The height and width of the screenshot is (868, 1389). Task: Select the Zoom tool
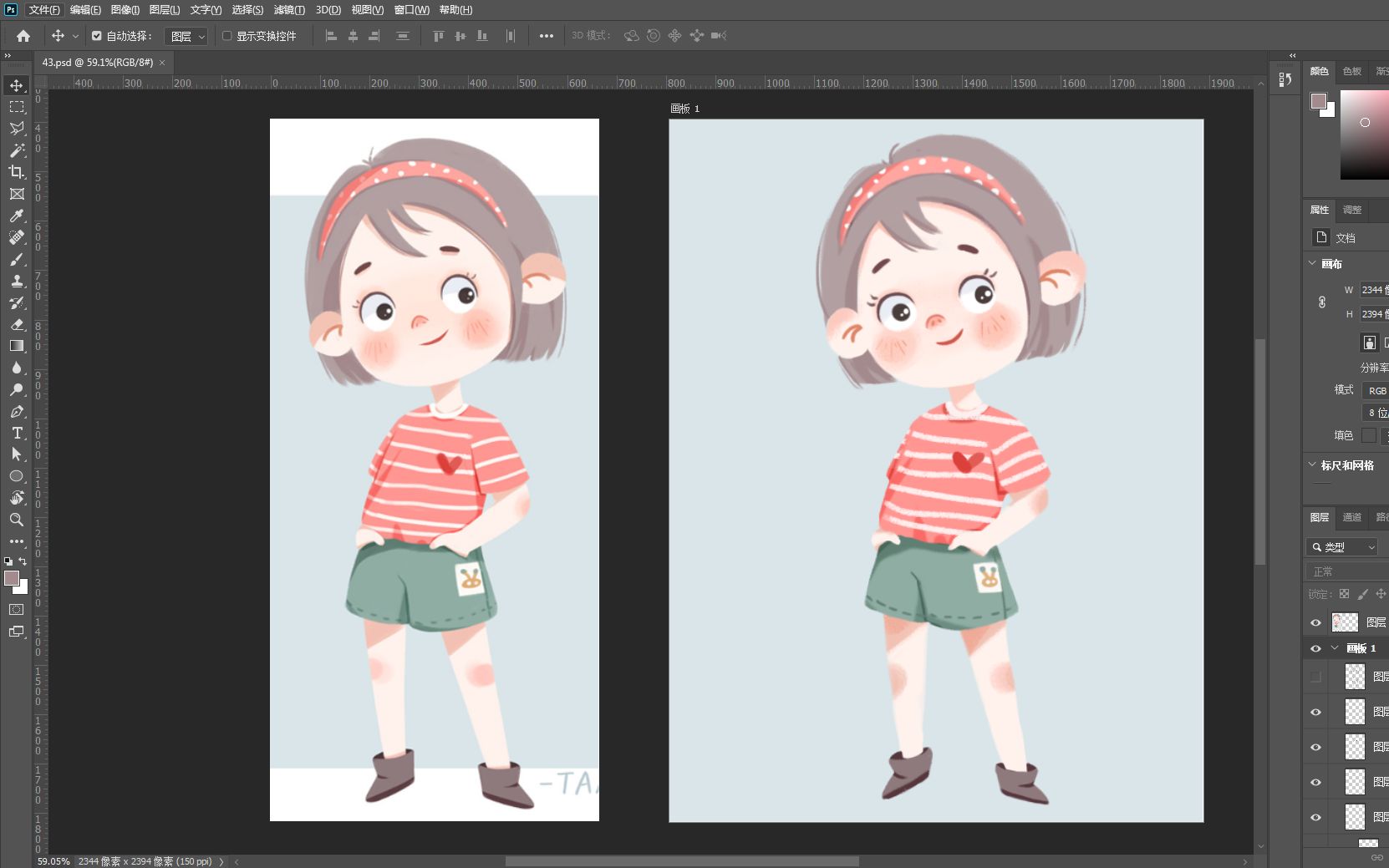tap(17, 520)
